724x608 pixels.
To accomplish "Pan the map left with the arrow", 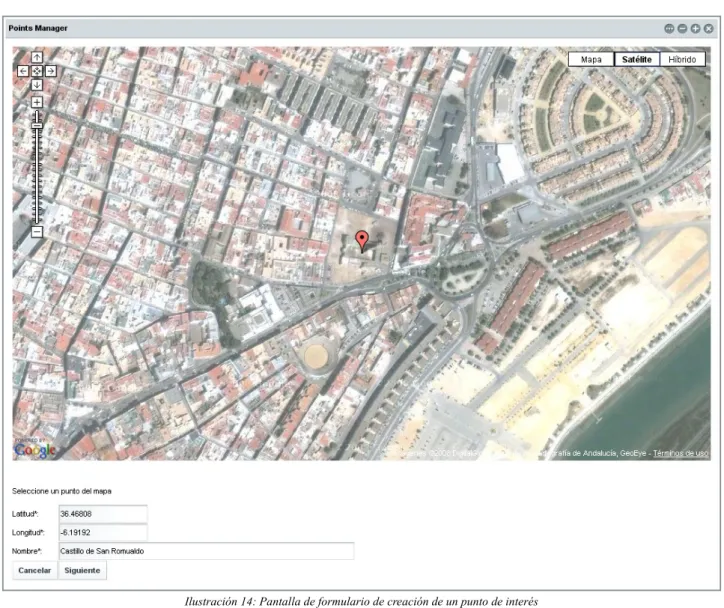I will (x=23, y=71).
